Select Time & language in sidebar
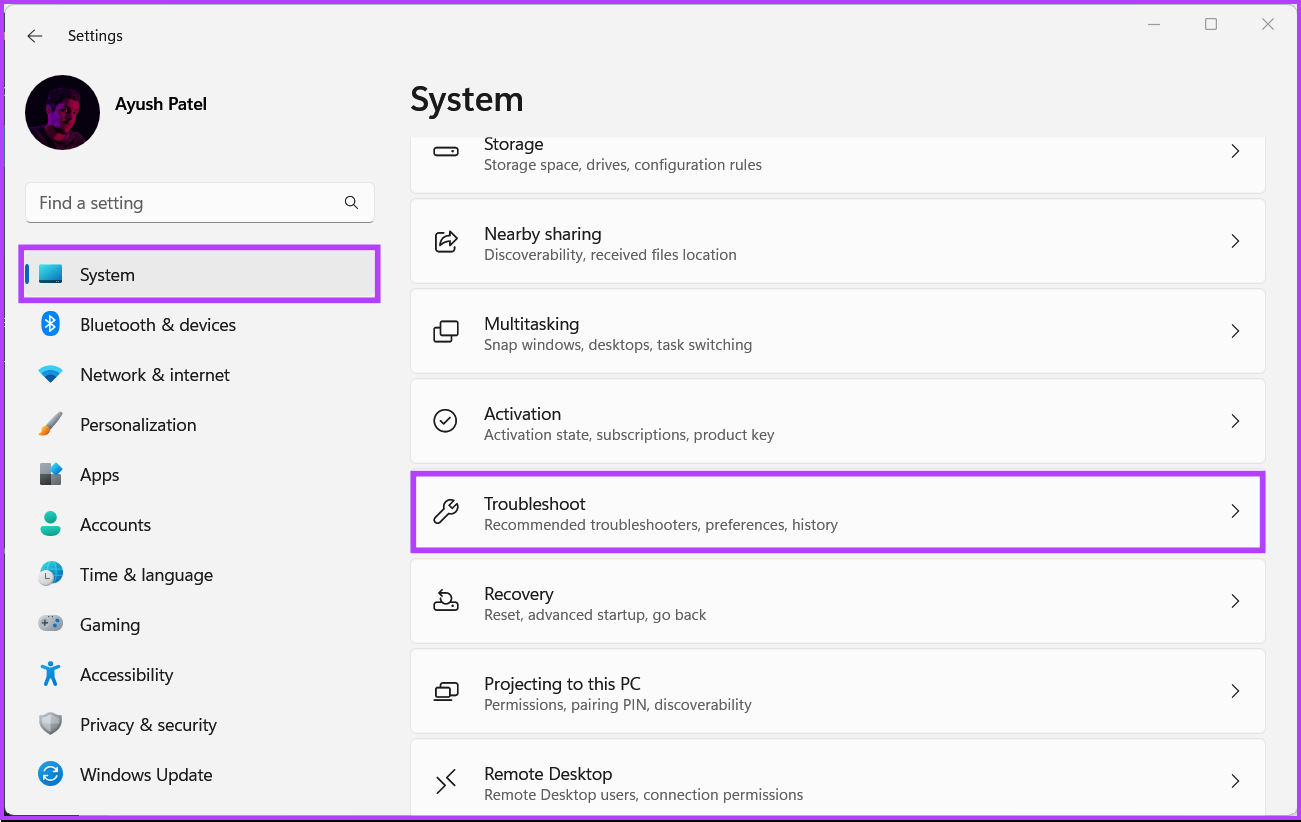The width and height of the screenshot is (1301, 822). click(146, 574)
